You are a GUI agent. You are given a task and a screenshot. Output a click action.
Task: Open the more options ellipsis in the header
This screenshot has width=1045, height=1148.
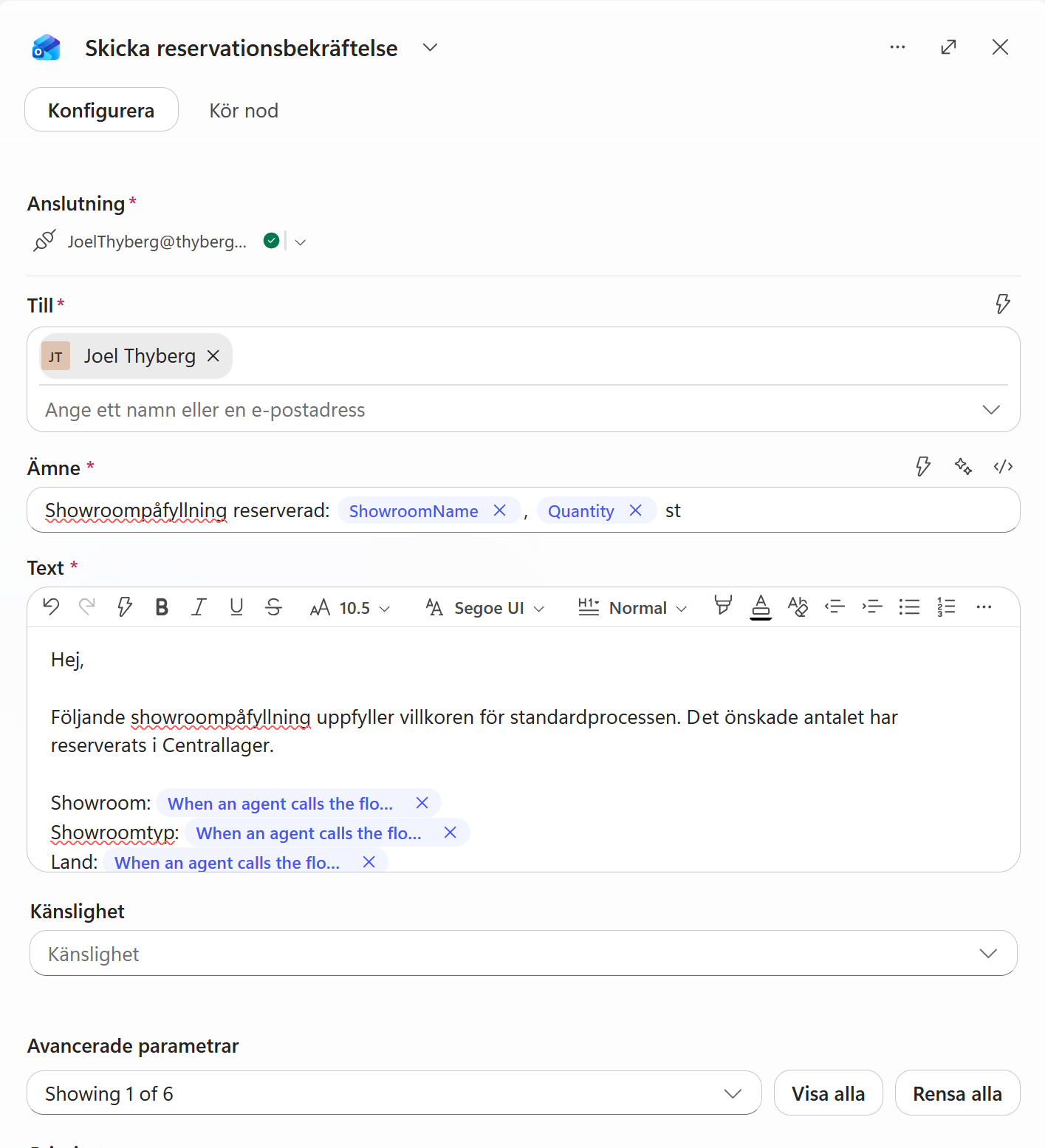click(x=897, y=47)
